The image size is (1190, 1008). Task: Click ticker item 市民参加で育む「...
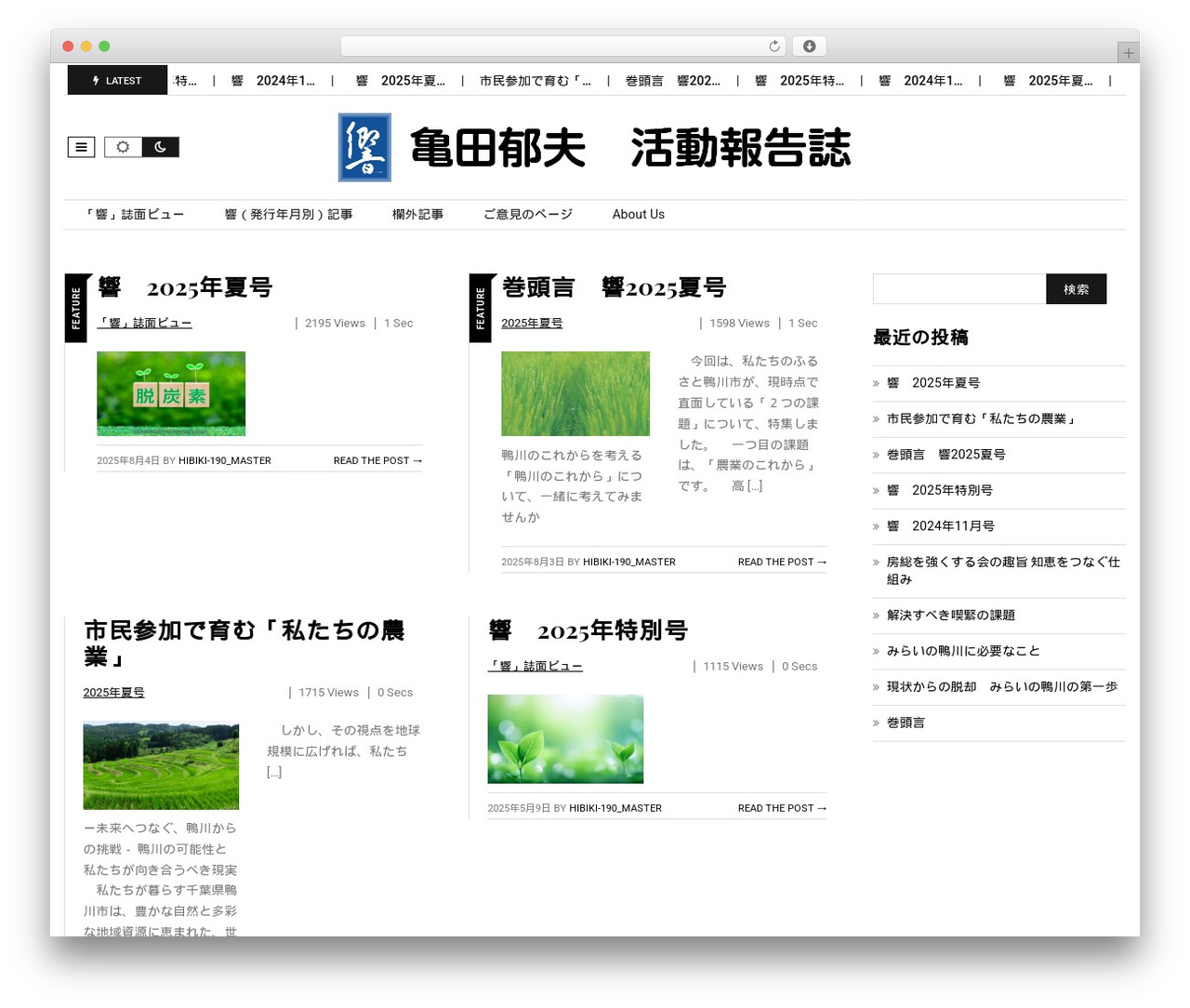(535, 81)
